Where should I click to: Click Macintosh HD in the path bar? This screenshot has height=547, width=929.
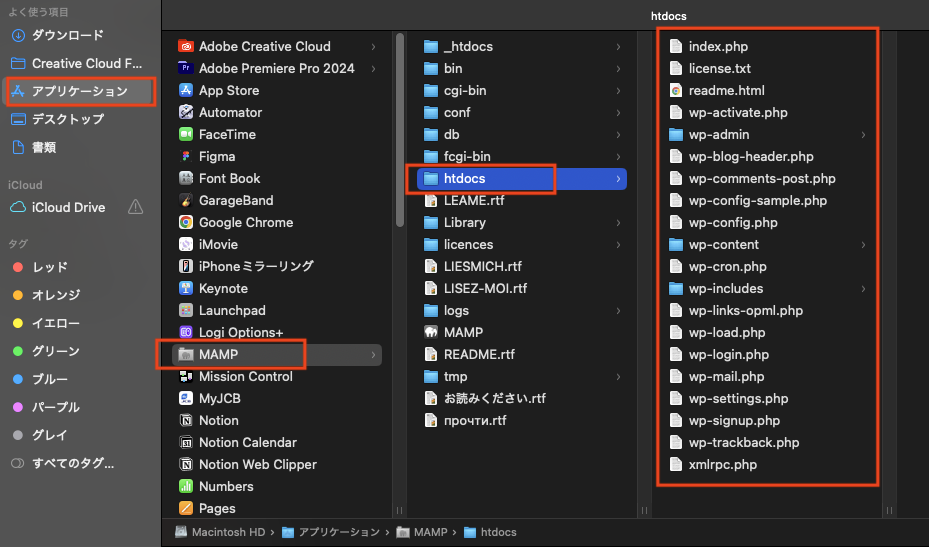click(222, 532)
